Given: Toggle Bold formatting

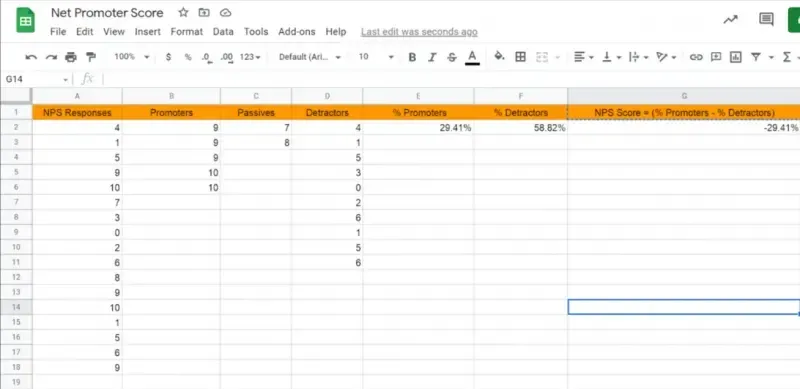Looking at the screenshot, I should [x=412, y=57].
